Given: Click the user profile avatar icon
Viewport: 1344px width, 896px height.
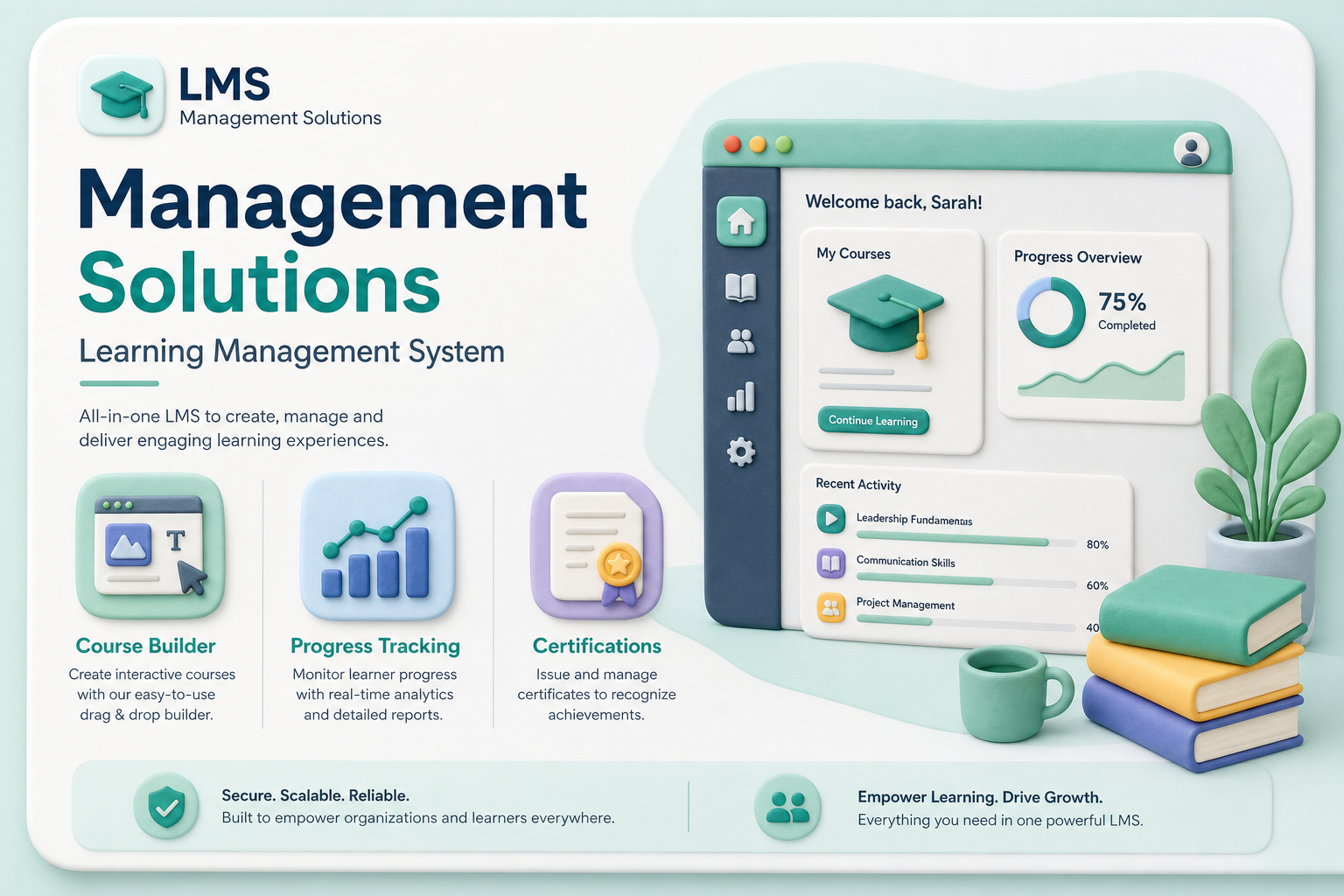Looking at the screenshot, I should [1191, 150].
